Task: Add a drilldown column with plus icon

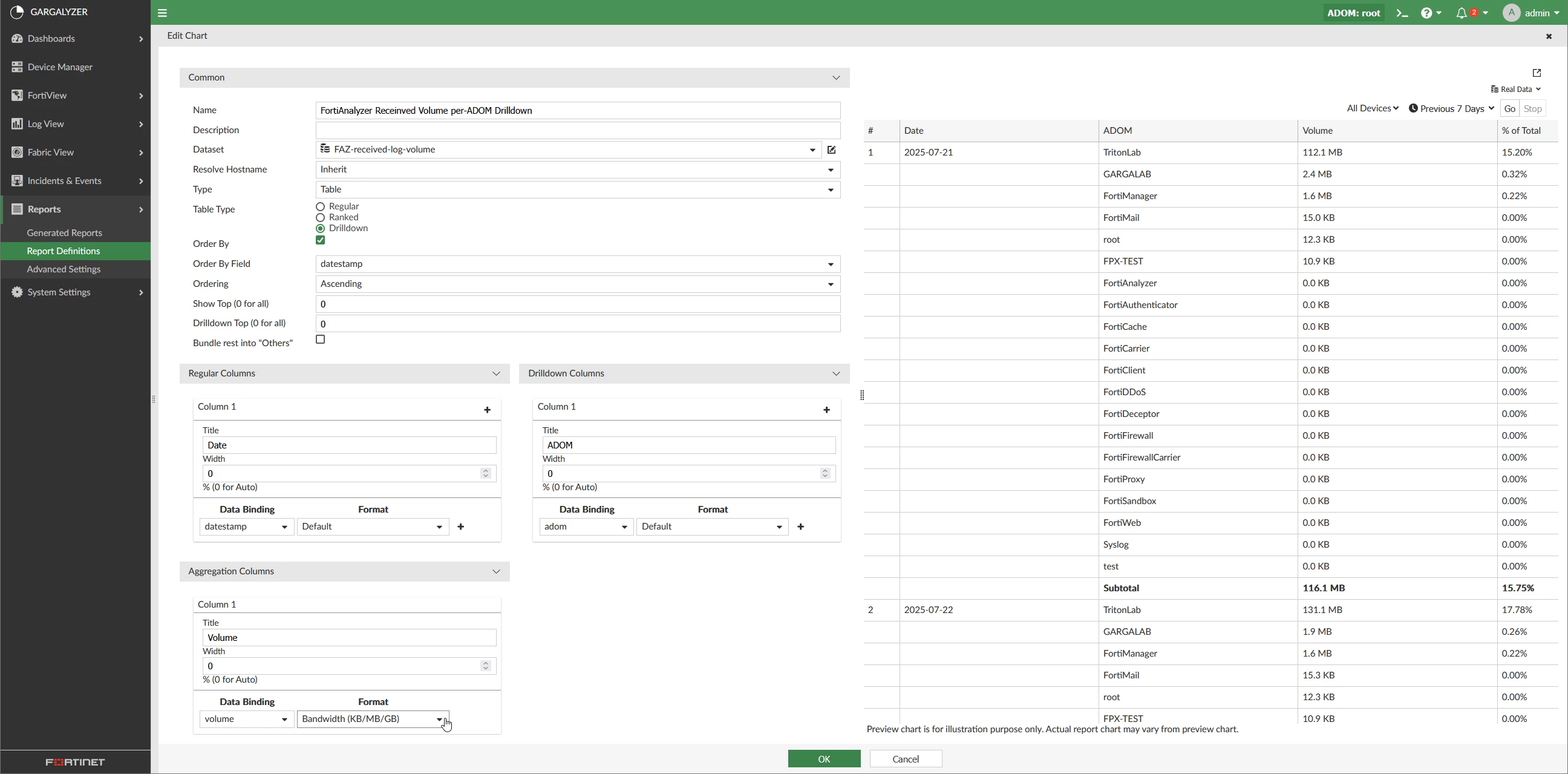Action: 826,410
